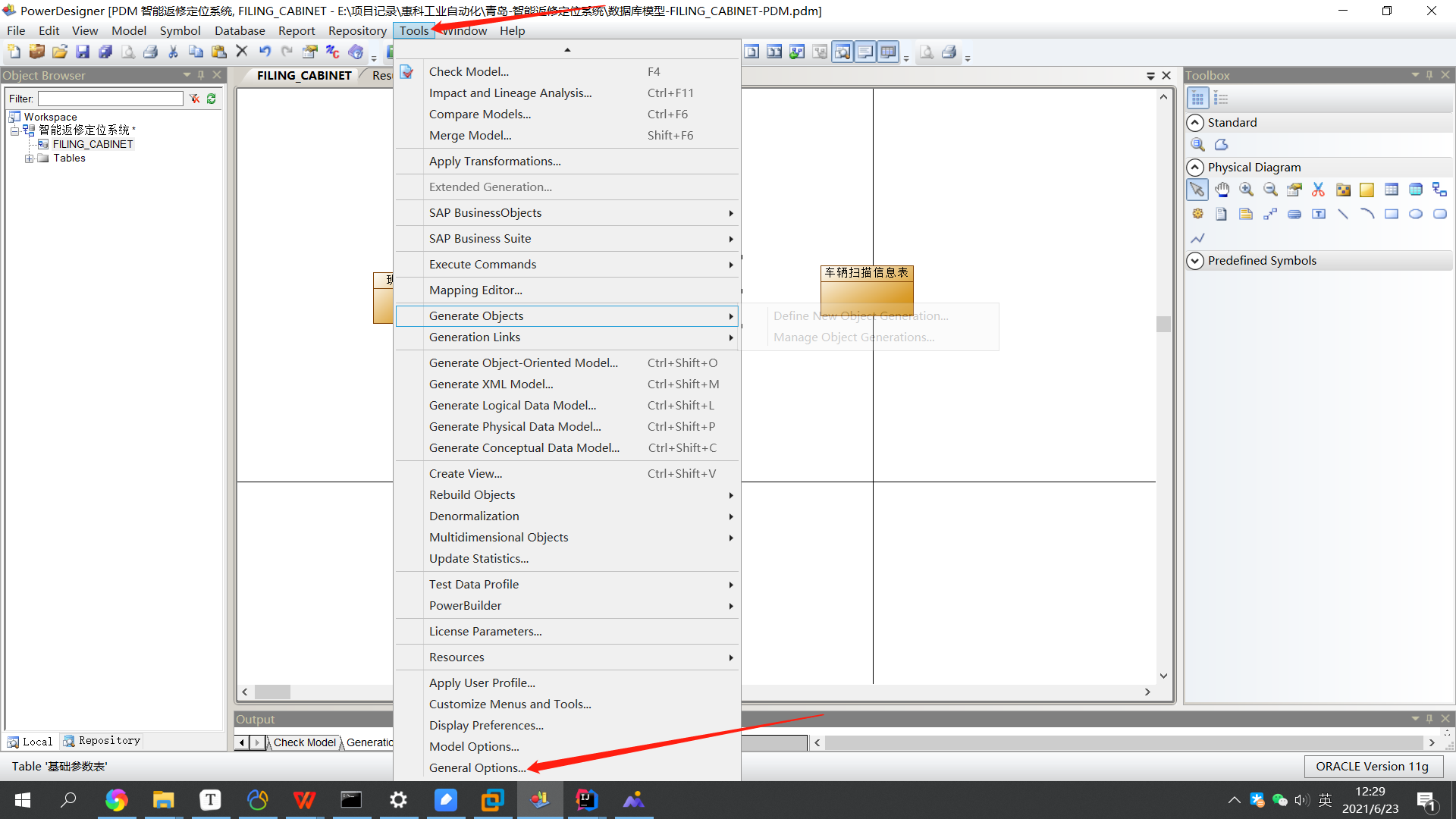The image size is (1456, 819).
Task: Select the Package tool in the toolbox
Action: pos(1343,190)
